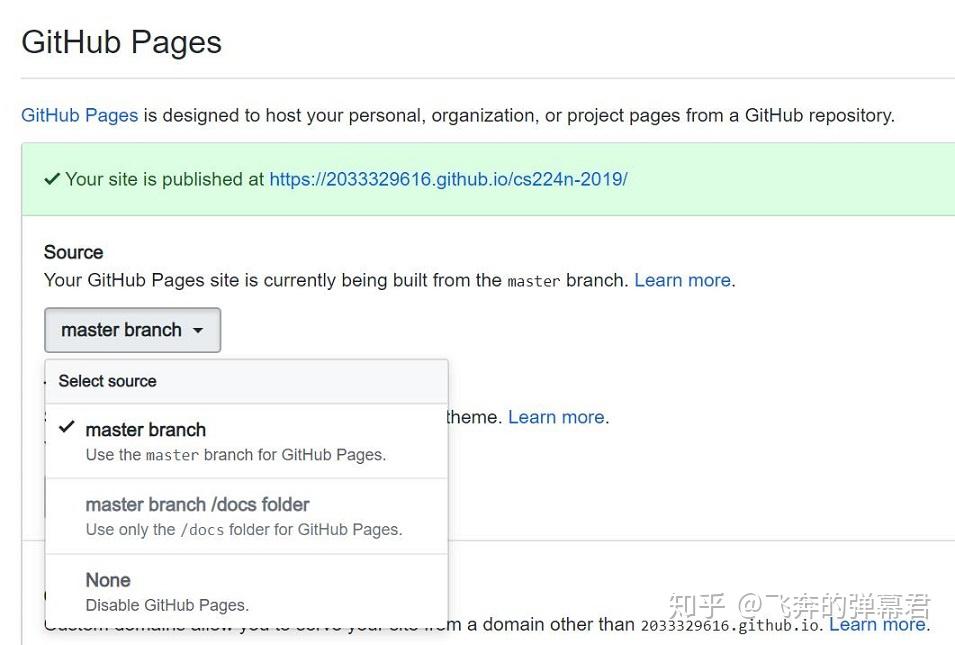Click the Zhihu logo watermark
Image resolution: width=955 pixels, height=645 pixels.
[x=697, y=606]
